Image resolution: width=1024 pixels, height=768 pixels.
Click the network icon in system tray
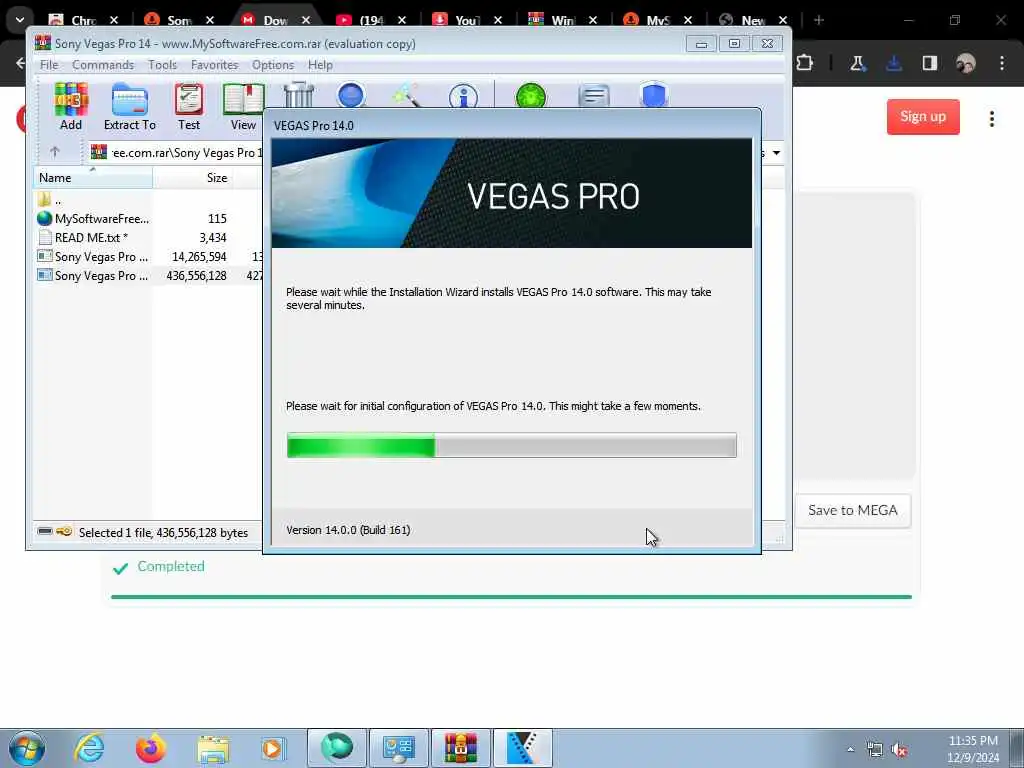[874, 750]
